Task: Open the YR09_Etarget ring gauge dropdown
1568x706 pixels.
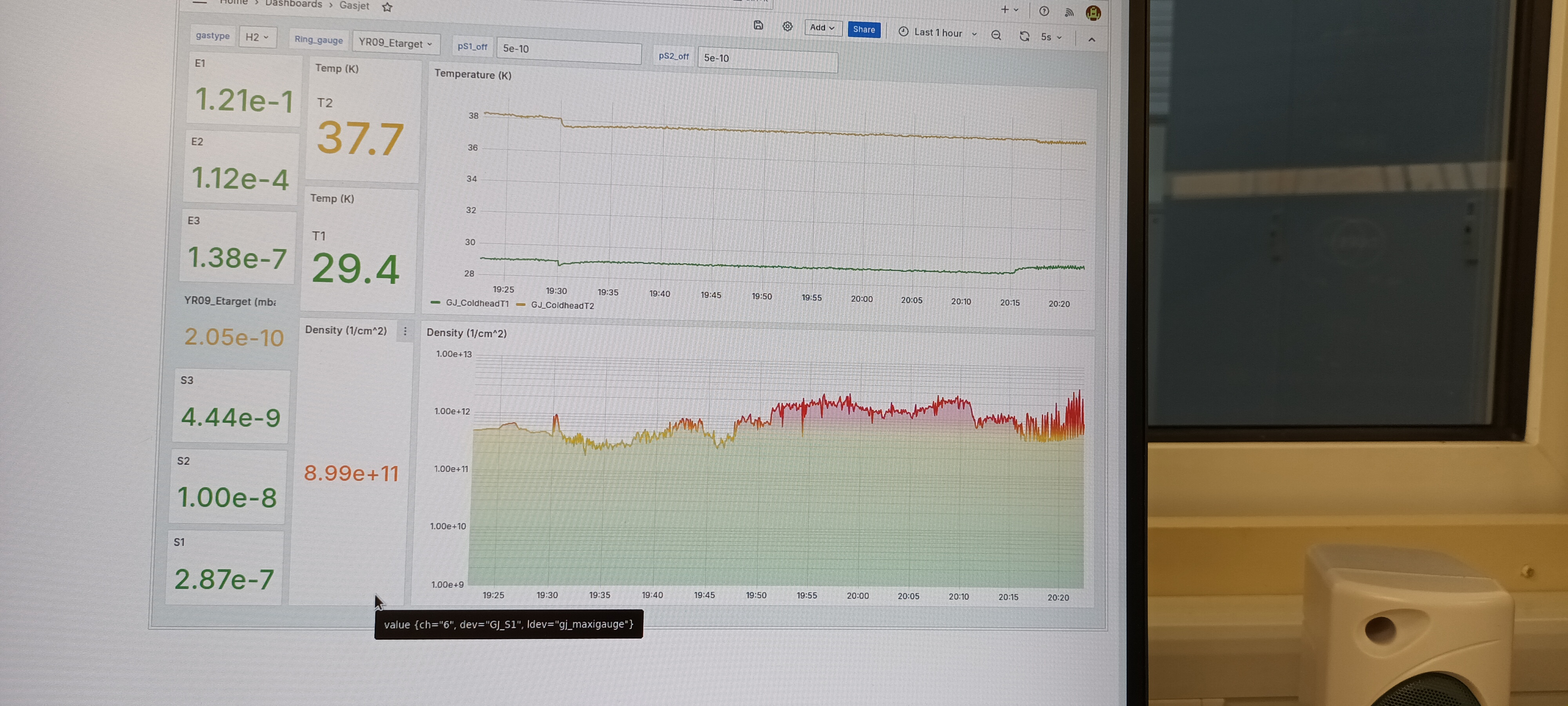Action: [x=395, y=43]
